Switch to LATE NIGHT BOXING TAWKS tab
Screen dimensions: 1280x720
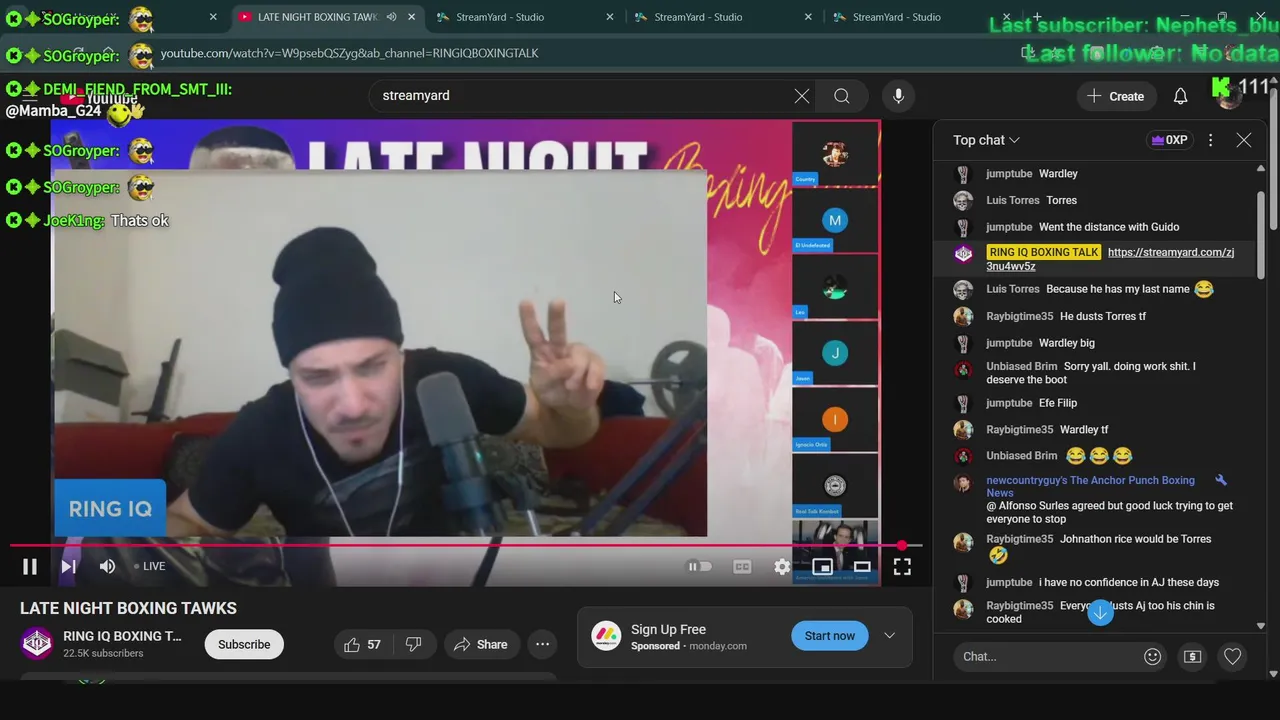pos(315,17)
